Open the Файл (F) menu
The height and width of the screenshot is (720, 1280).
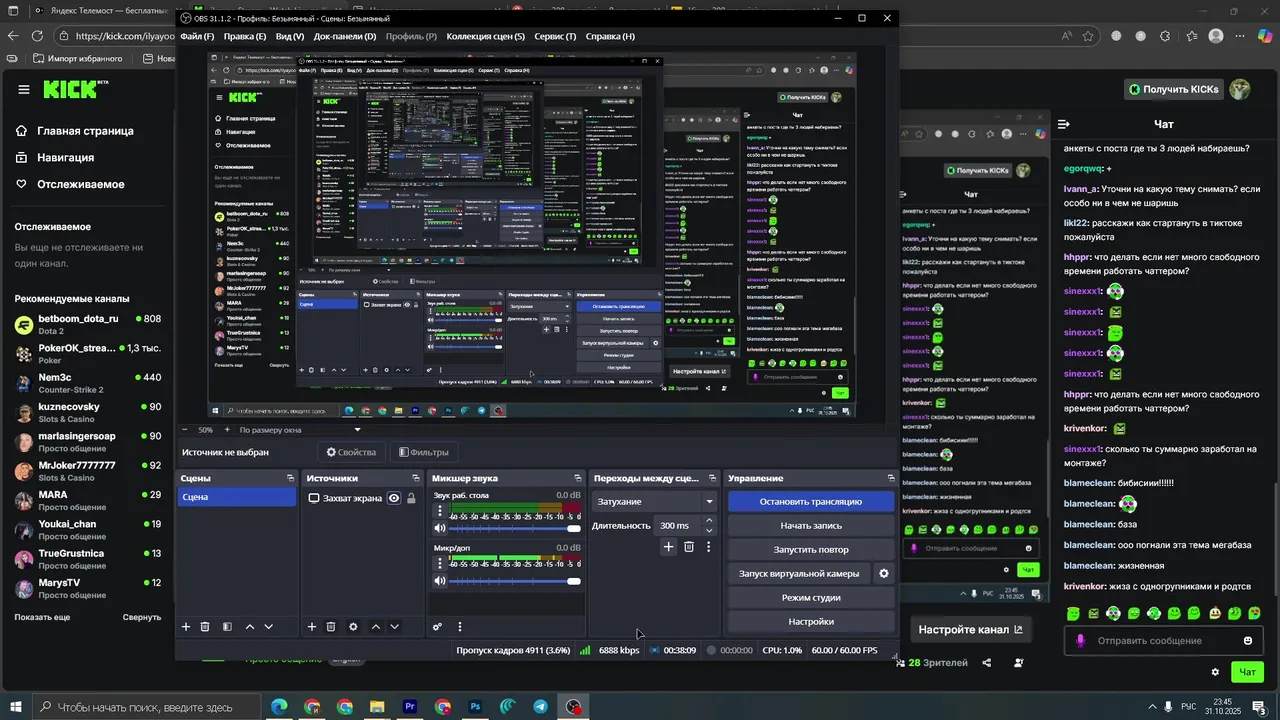coord(197,36)
